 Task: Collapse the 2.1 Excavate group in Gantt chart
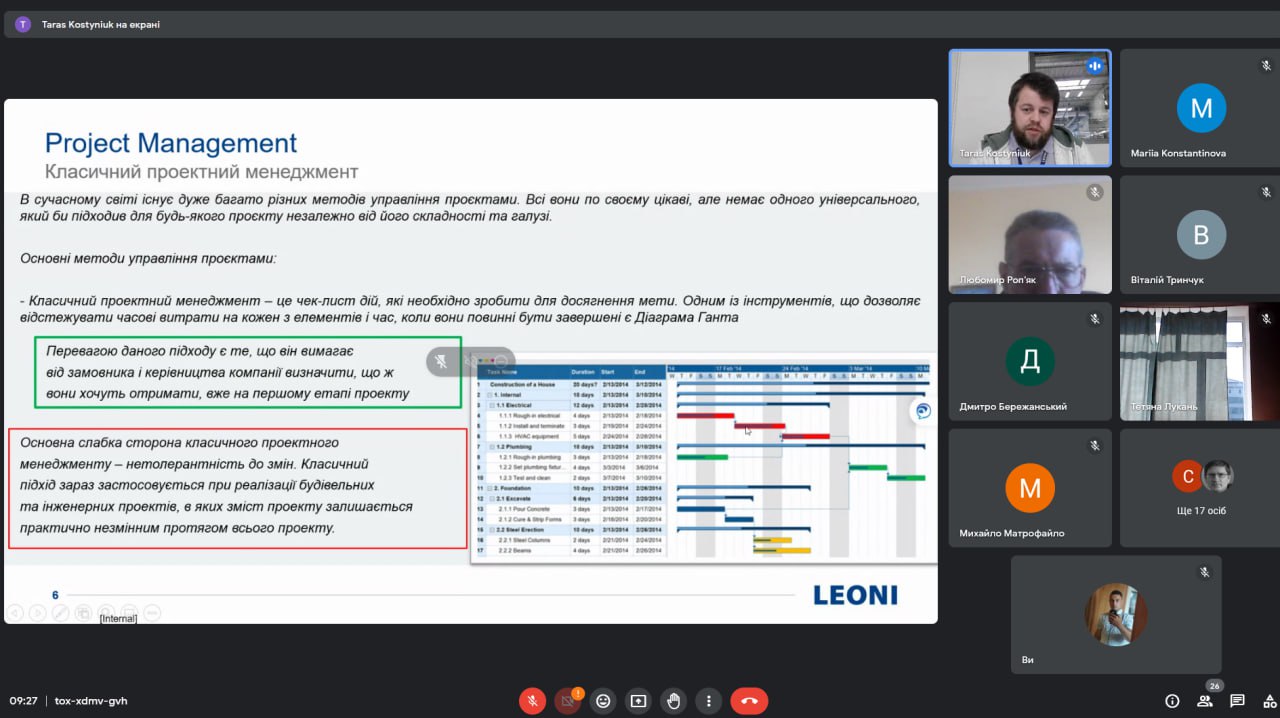point(492,498)
